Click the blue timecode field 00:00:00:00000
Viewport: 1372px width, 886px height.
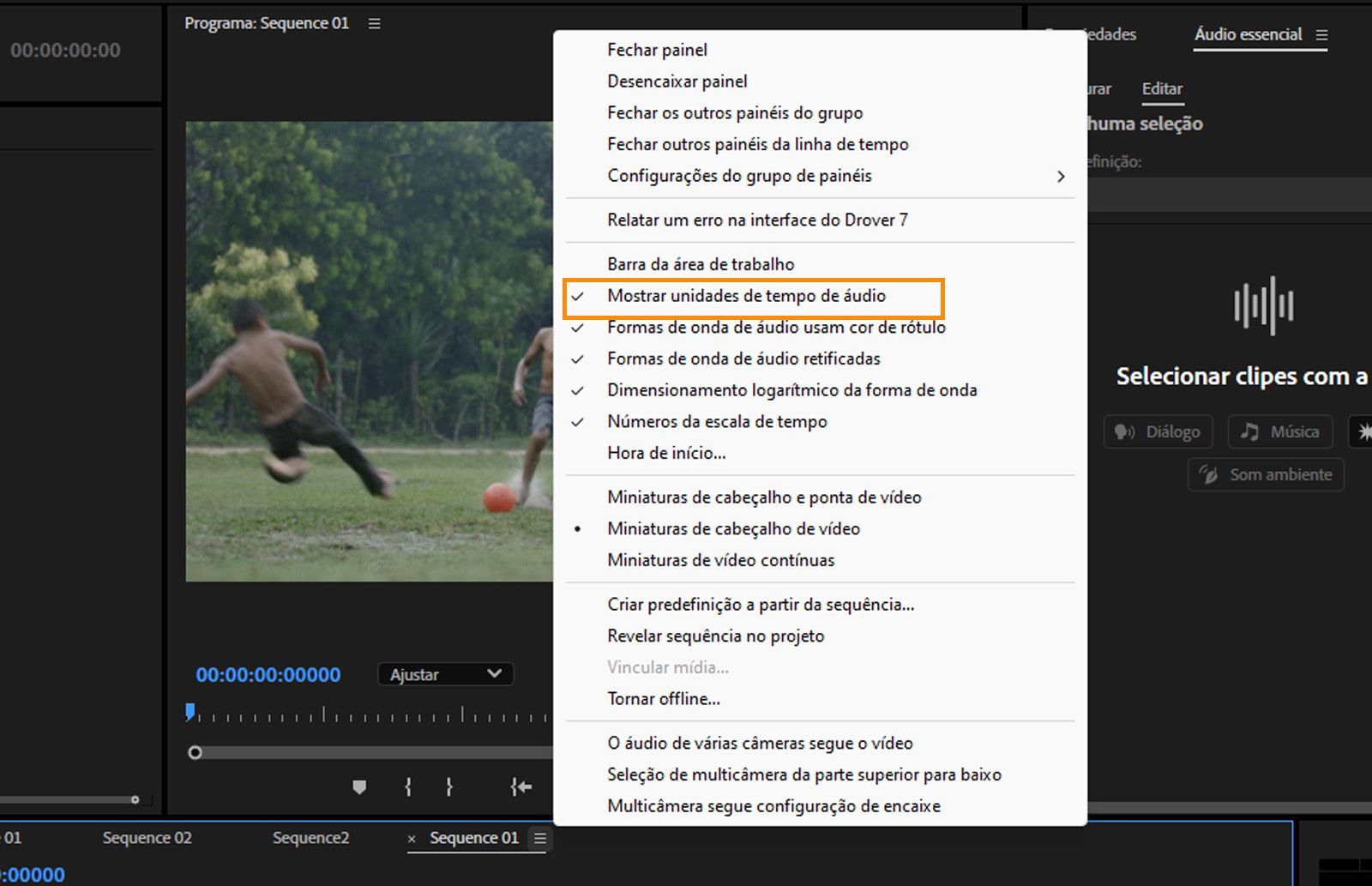267,674
